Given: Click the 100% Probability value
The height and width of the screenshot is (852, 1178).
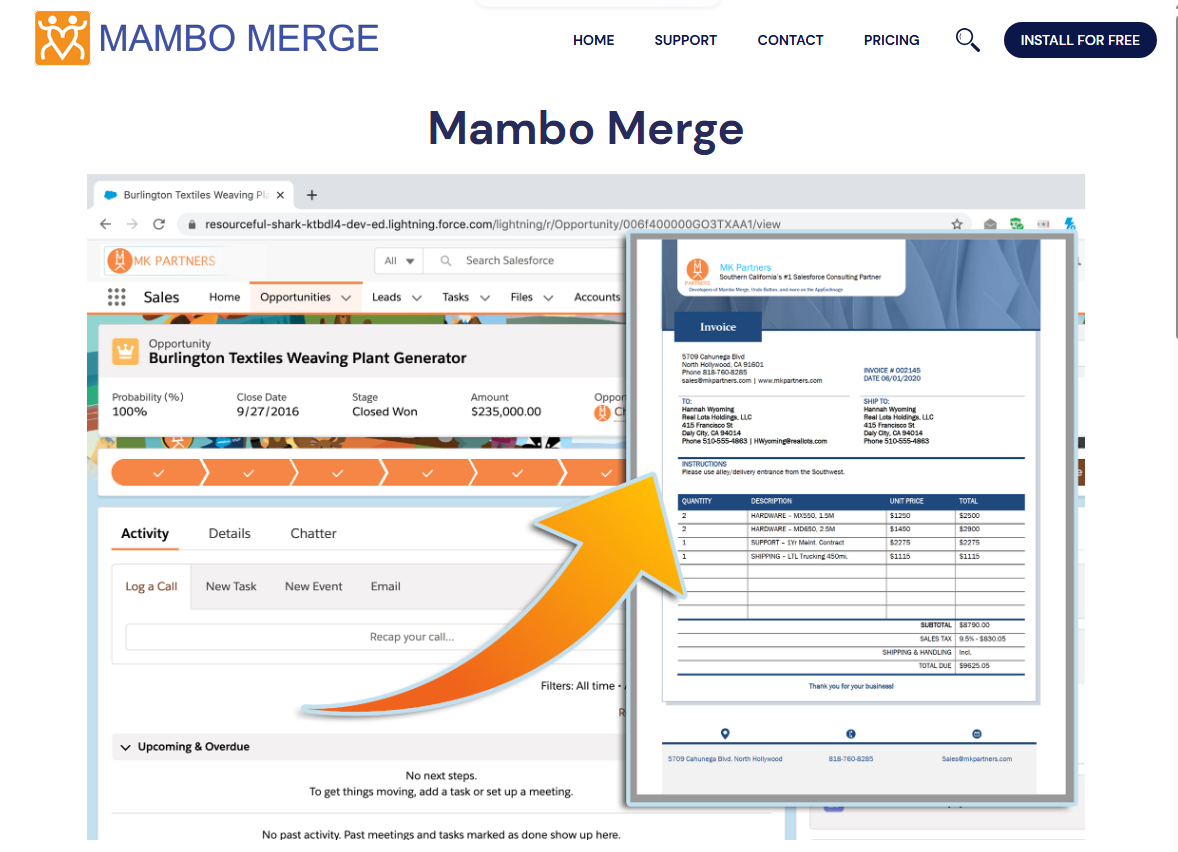Looking at the screenshot, I should click(129, 412).
